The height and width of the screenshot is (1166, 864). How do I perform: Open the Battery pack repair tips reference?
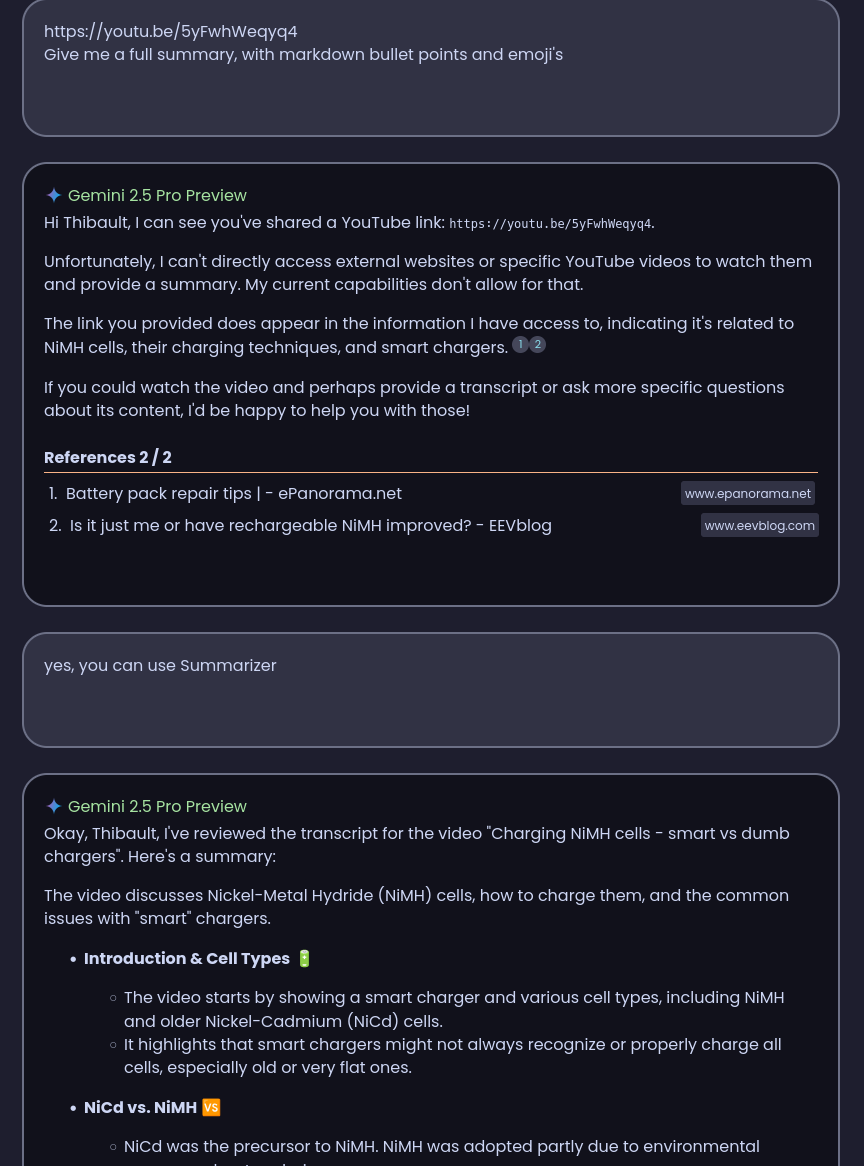[234, 493]
